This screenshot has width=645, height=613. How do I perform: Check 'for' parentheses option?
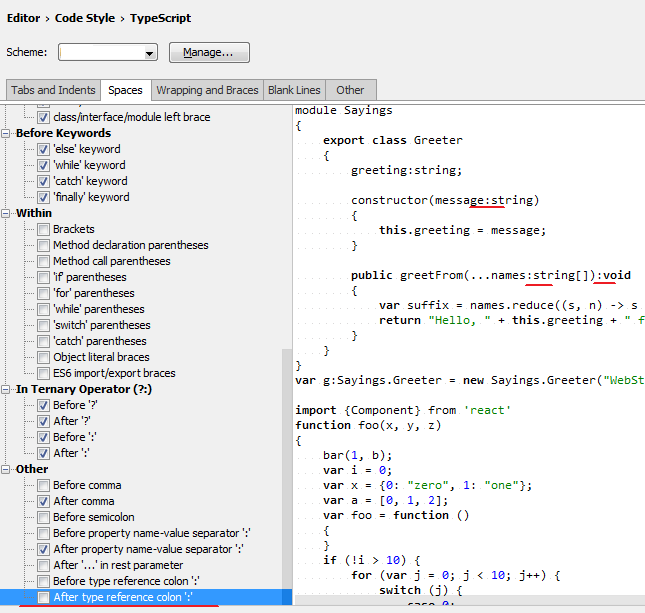[43, 293]
